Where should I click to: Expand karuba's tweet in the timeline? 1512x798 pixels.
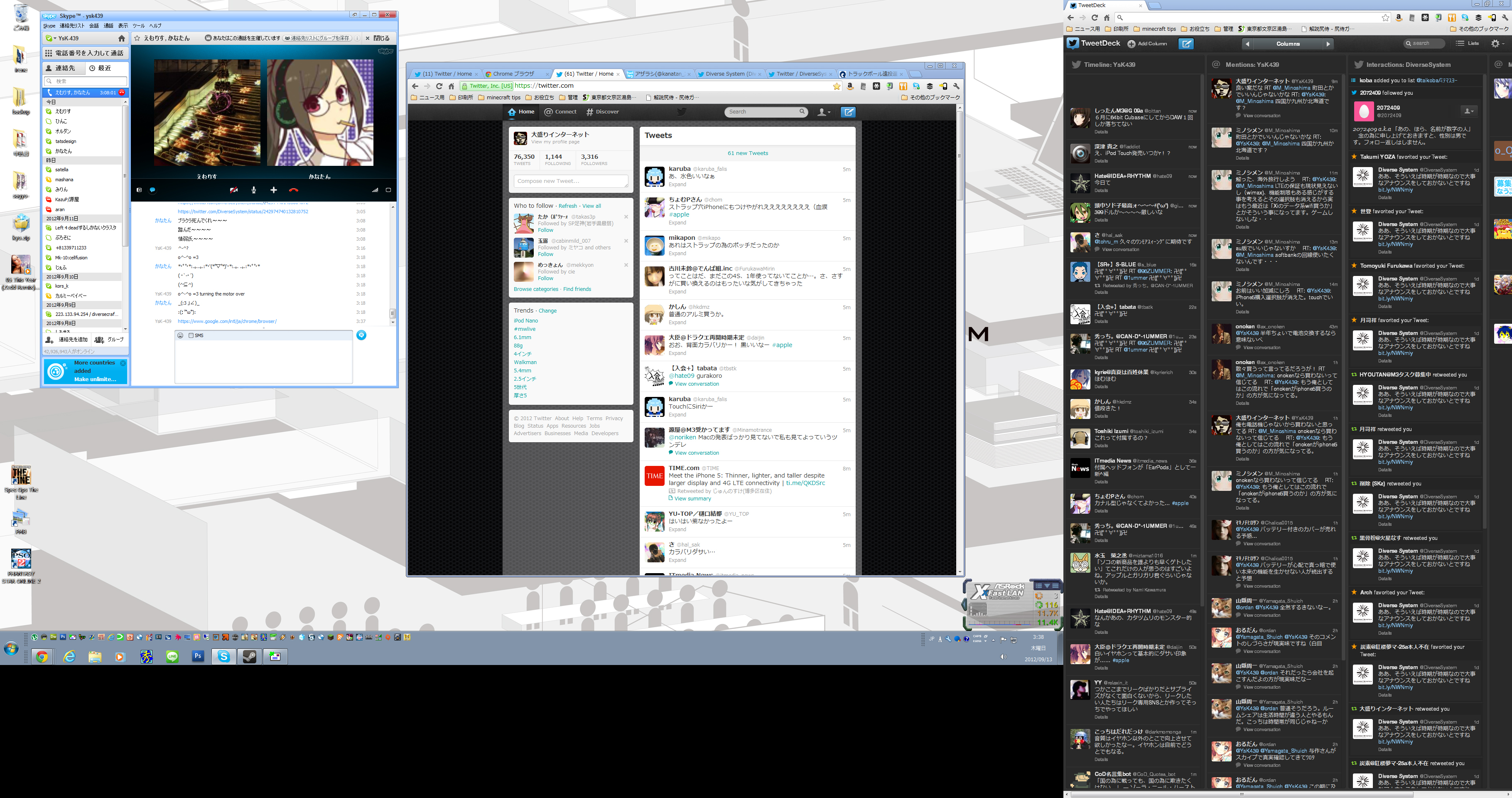[677, 185]
